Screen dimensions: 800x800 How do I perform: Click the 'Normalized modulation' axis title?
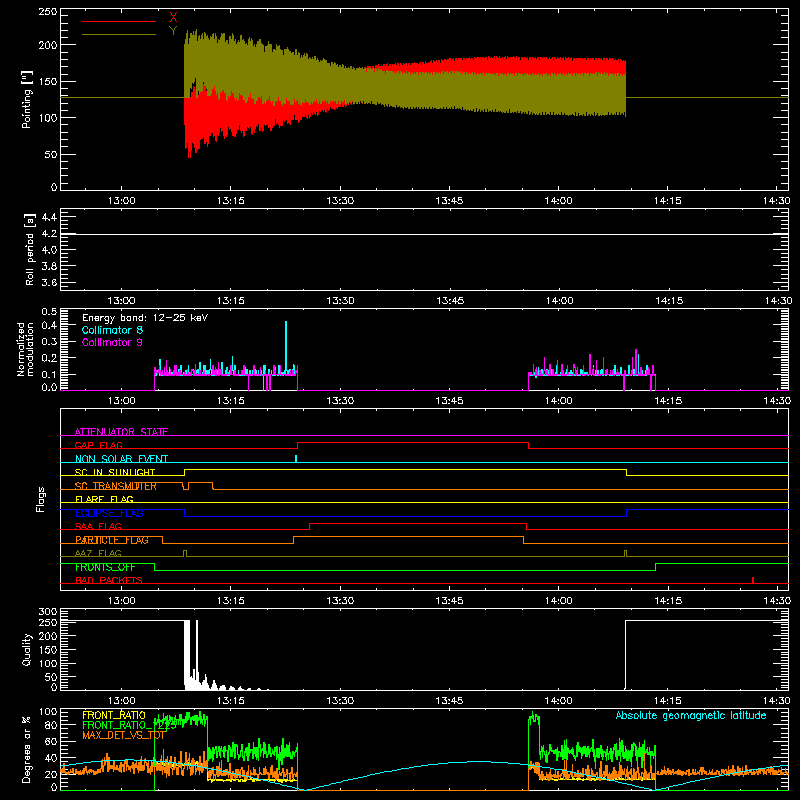[x=25, y=349]
